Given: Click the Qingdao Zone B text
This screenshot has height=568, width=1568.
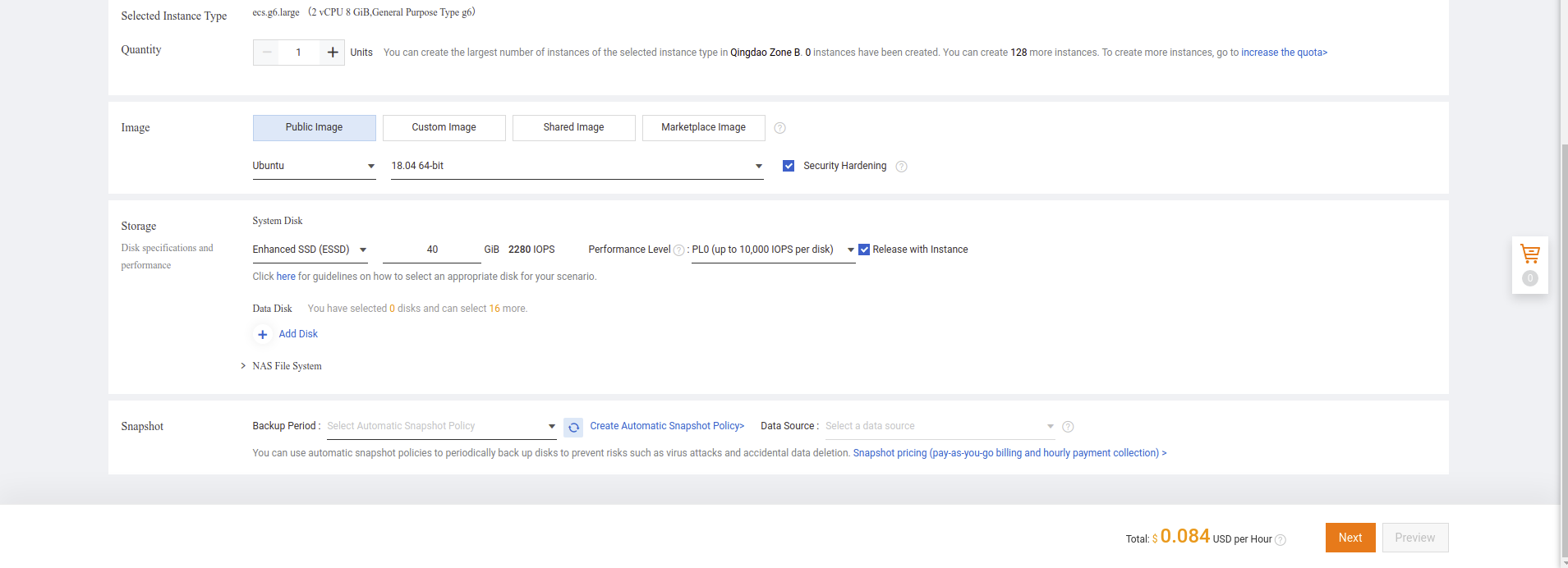Looking at the screenshot, I should click(765, 53).
